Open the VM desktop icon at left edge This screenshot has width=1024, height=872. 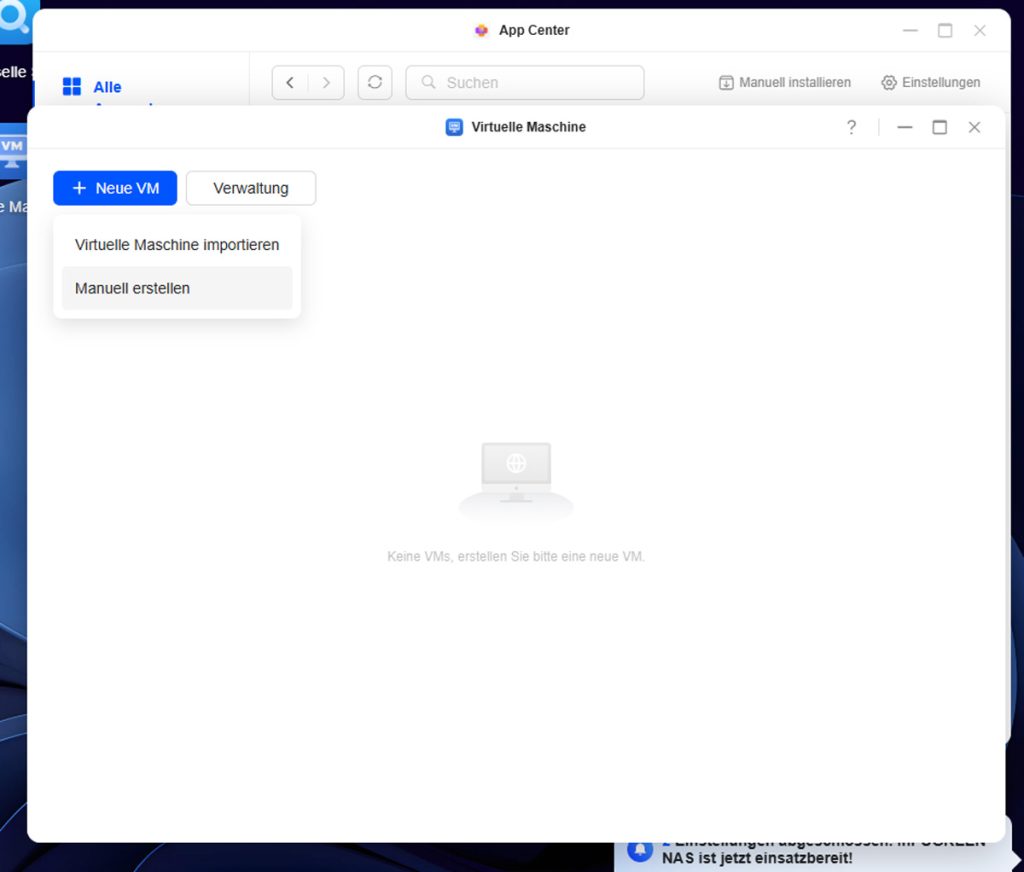(x=12, y=150)
